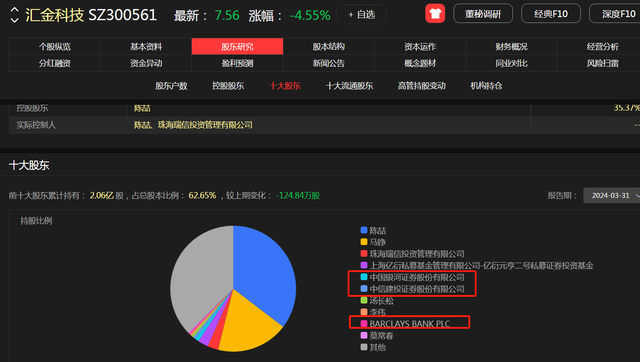Viewport: 640px width, 362px height.
Task: Switch stock using up-down arrows beside 汇金科技
Action: click(14, 15)
